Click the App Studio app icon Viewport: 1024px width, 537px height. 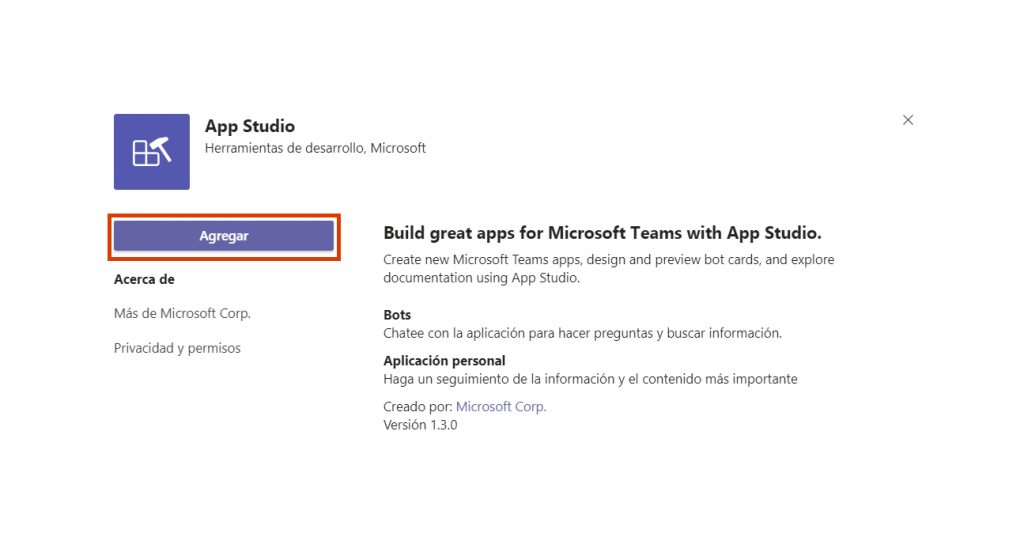[152, 152]
